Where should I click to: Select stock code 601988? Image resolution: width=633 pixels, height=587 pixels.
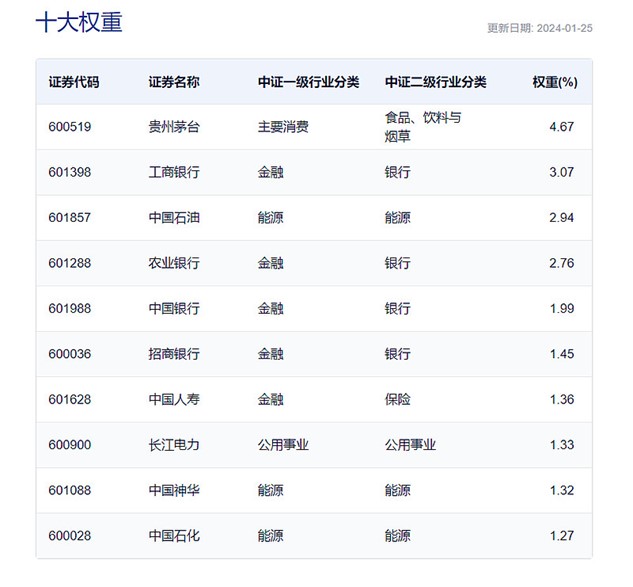coord(70,308)
